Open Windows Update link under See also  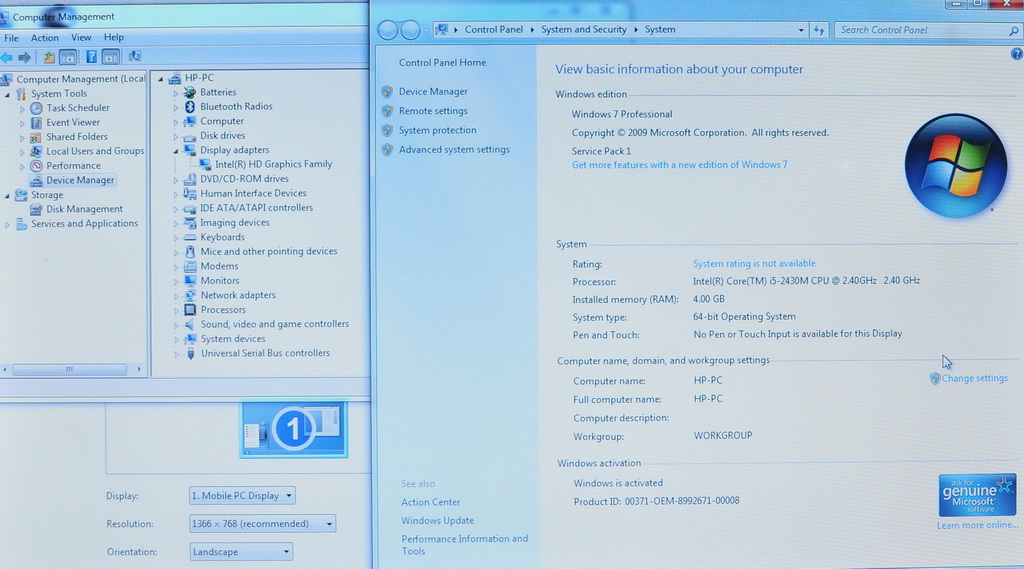pos(438,521)
